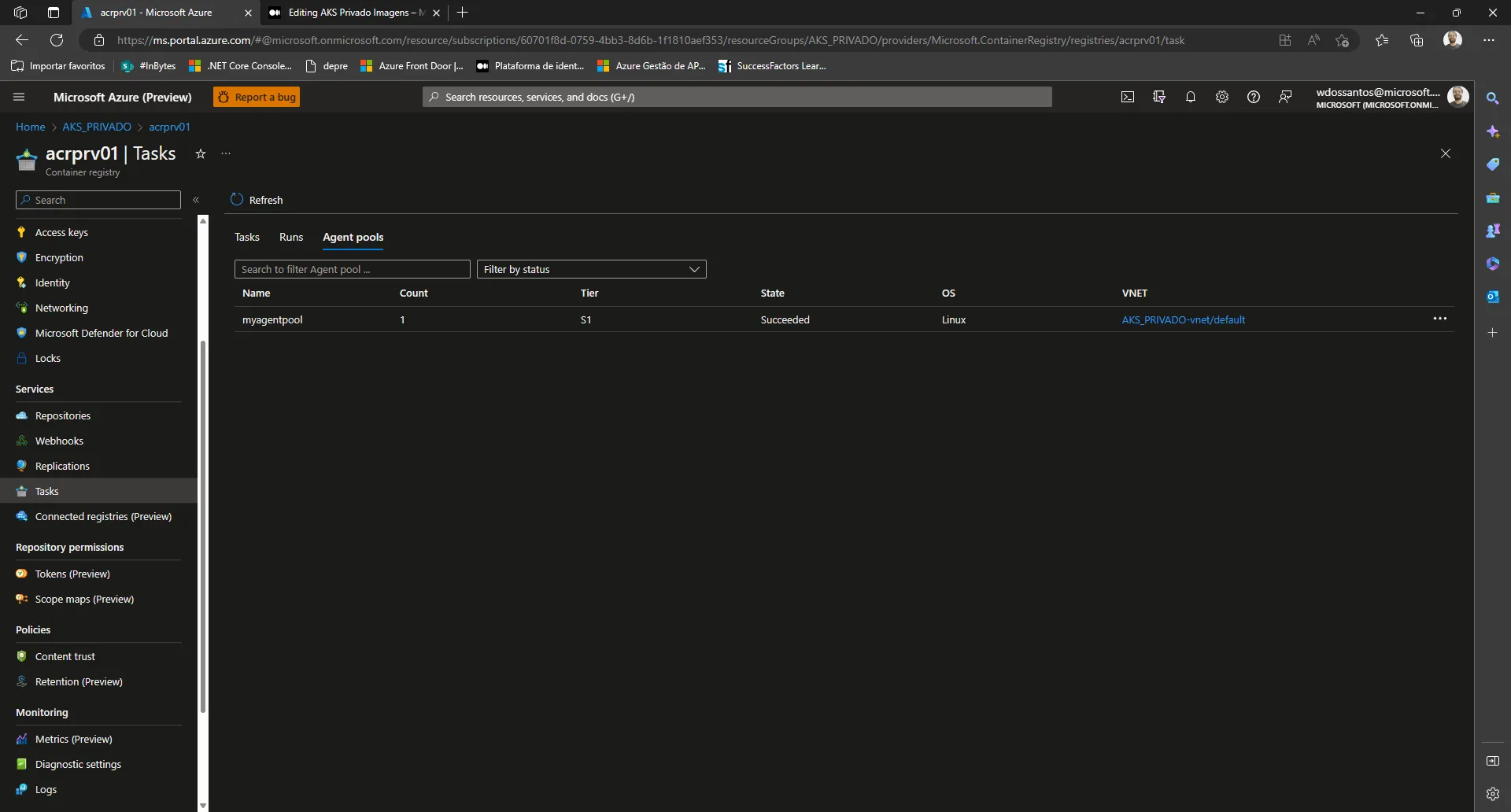Open Repositories under Services
This screenshot has width=1511, height=812.
pyautogui.click(x=63, y=415)
